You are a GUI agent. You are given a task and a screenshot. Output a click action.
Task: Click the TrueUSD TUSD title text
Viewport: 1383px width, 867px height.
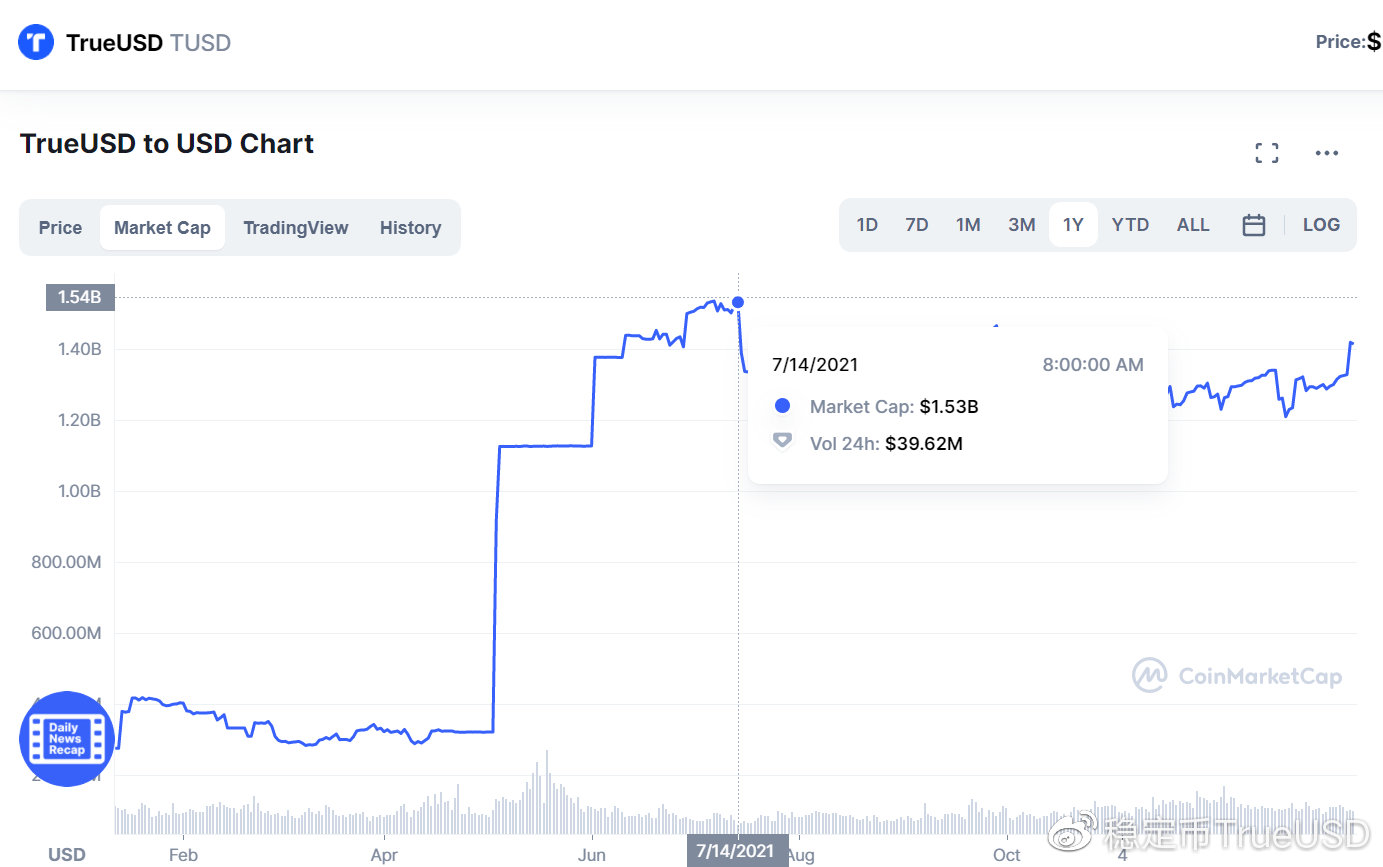pyautogui.click(x=148, y=43)
